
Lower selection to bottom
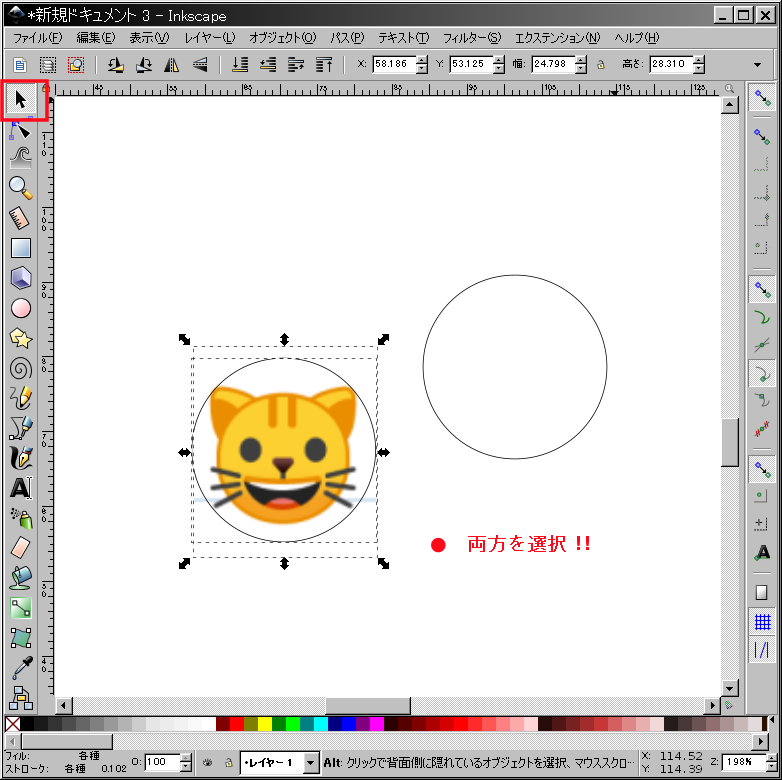[x=240, y=65]
